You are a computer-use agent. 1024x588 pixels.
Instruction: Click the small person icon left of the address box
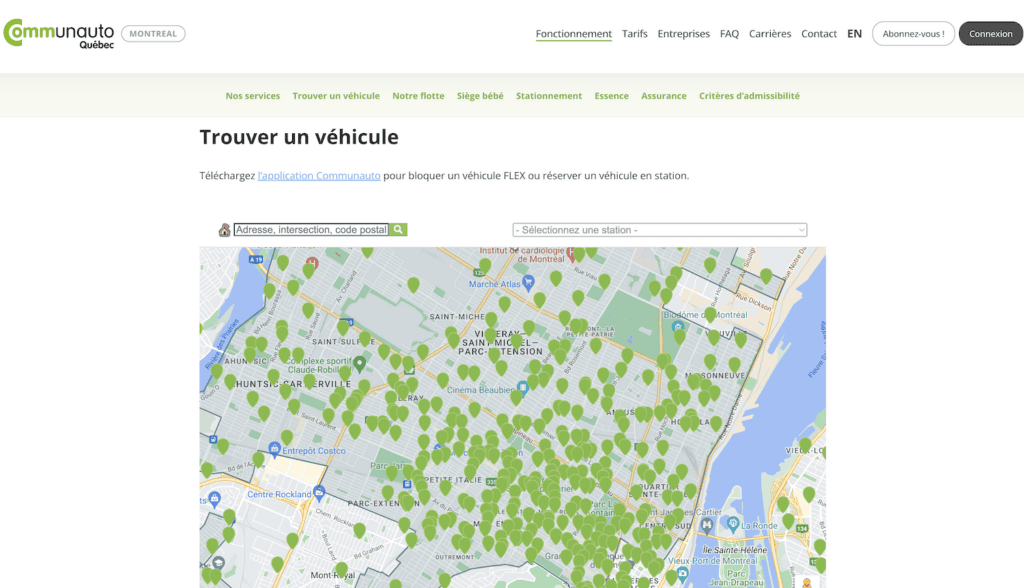[224, 229]
